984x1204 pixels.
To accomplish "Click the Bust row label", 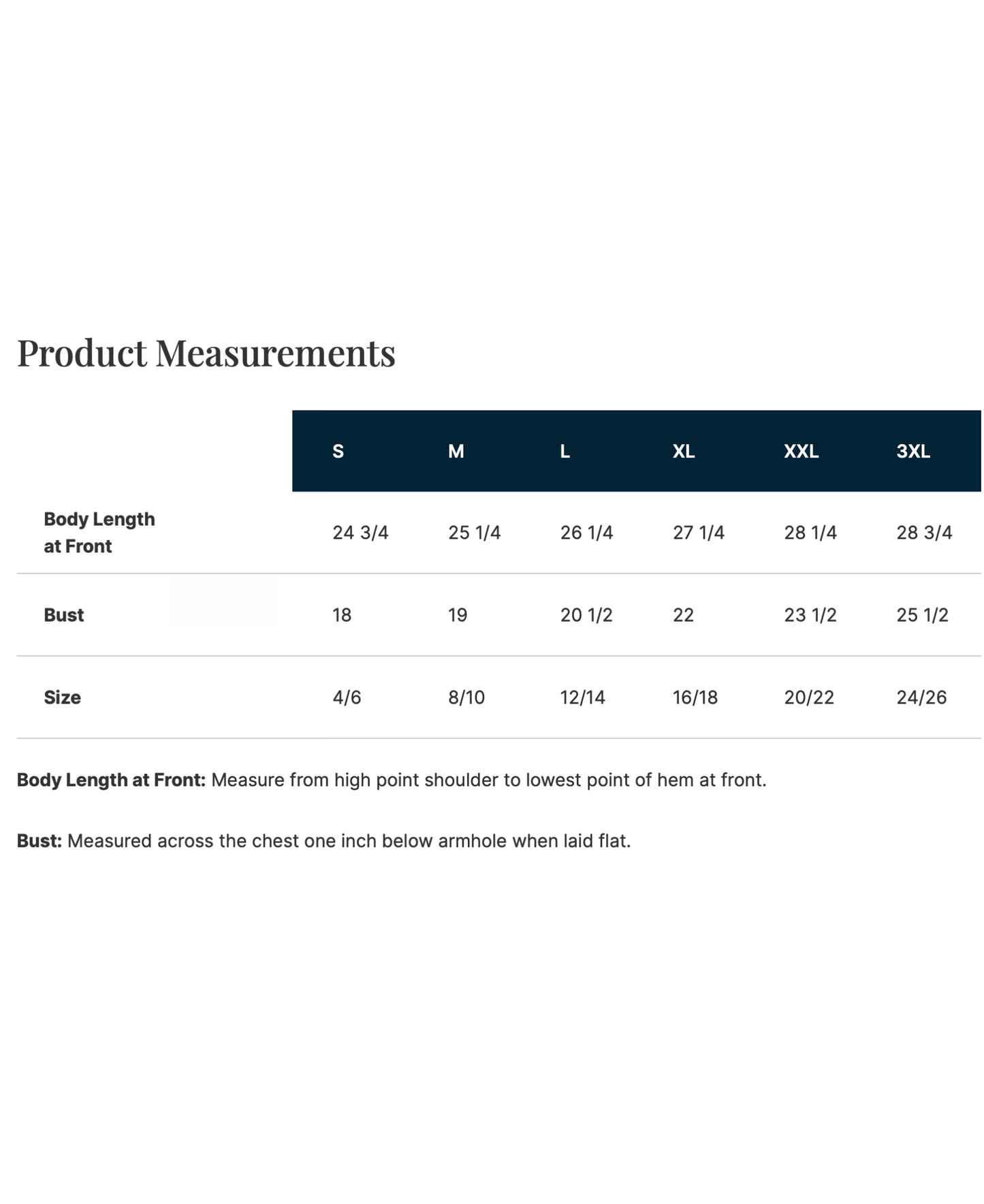I will (63, 615).
